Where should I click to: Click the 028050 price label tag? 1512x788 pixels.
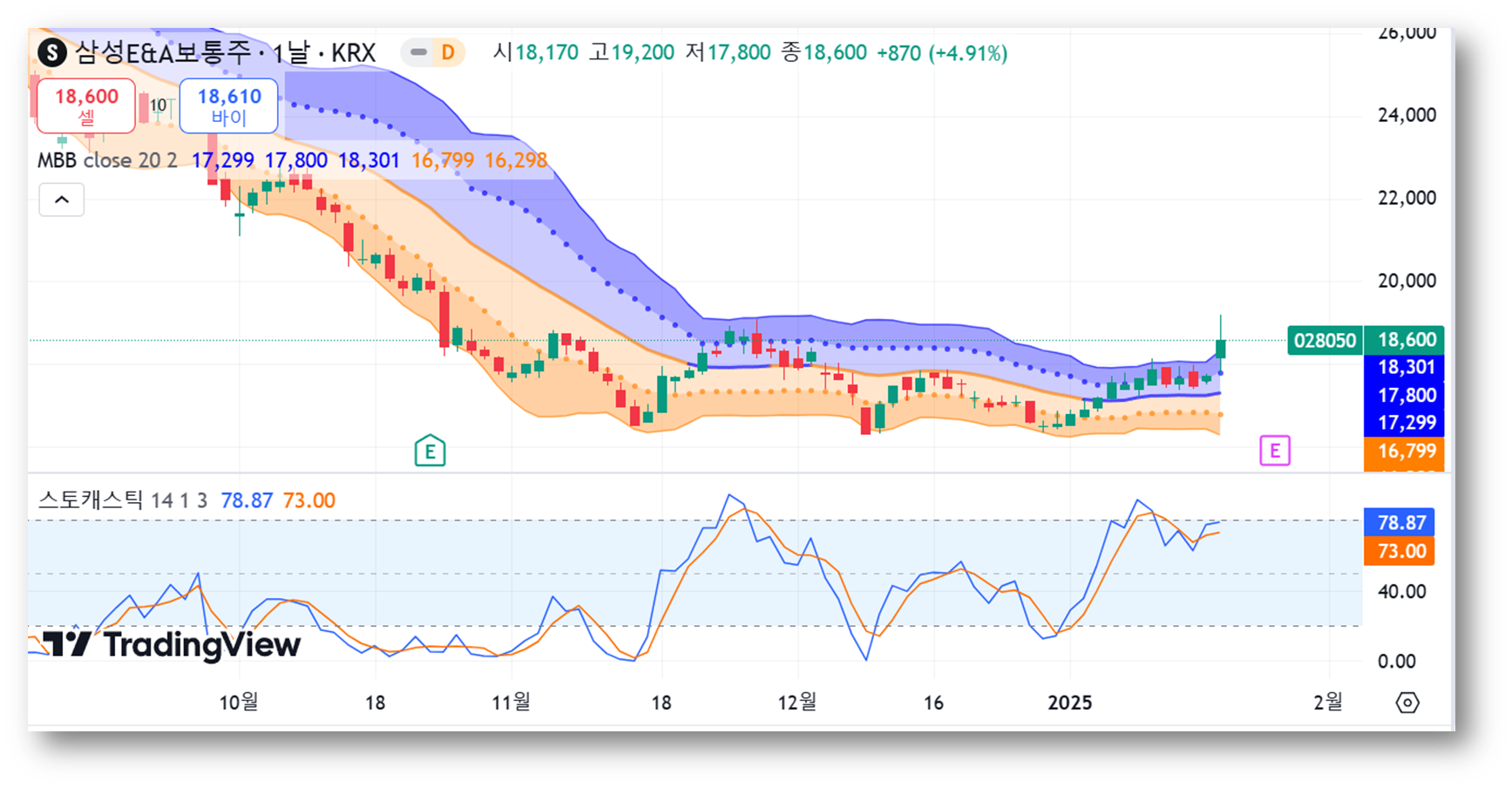[1325, 340]
